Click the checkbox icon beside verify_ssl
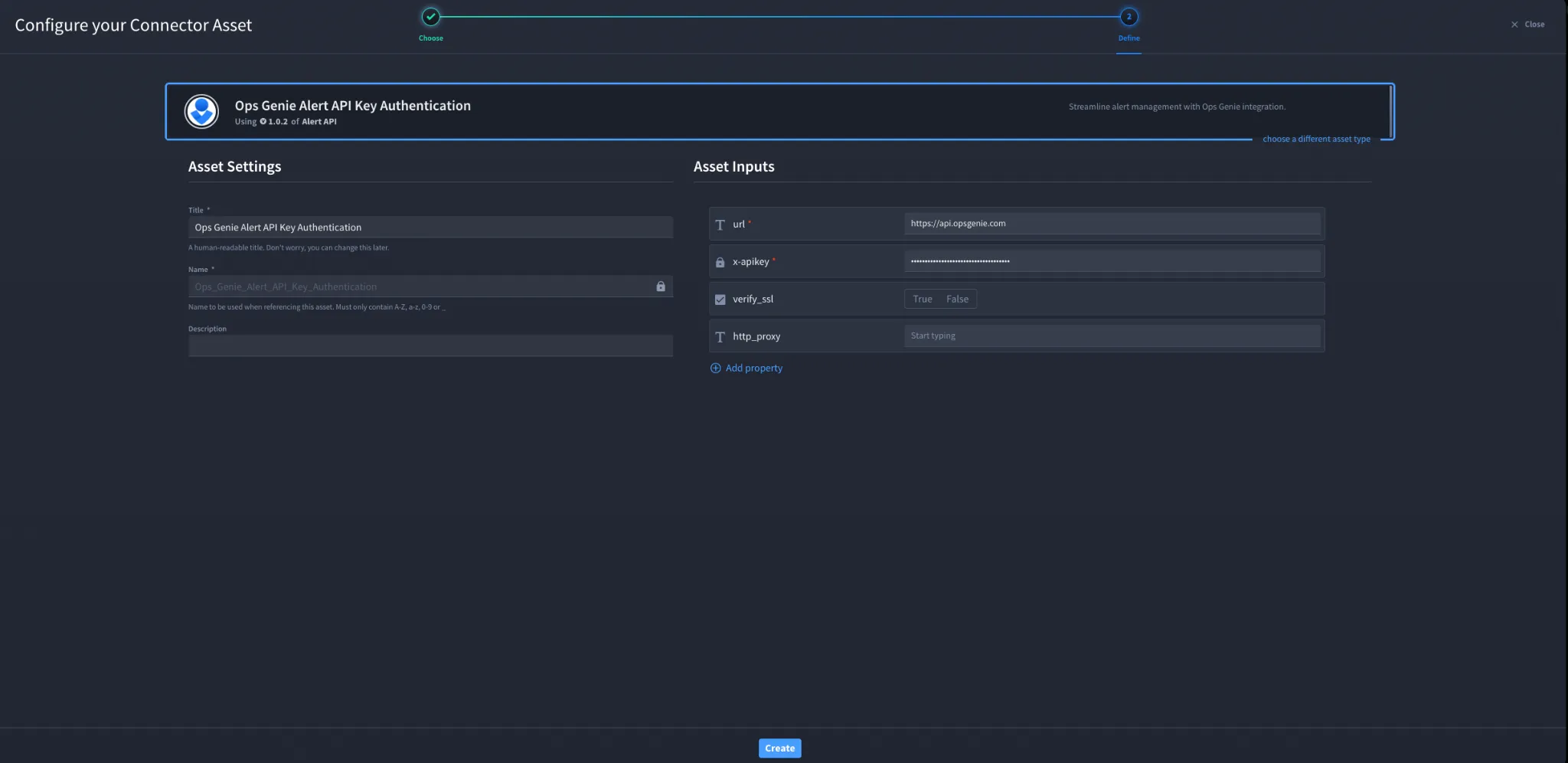1568x763 pixels. pyautogui.click(x=720, y=300)
